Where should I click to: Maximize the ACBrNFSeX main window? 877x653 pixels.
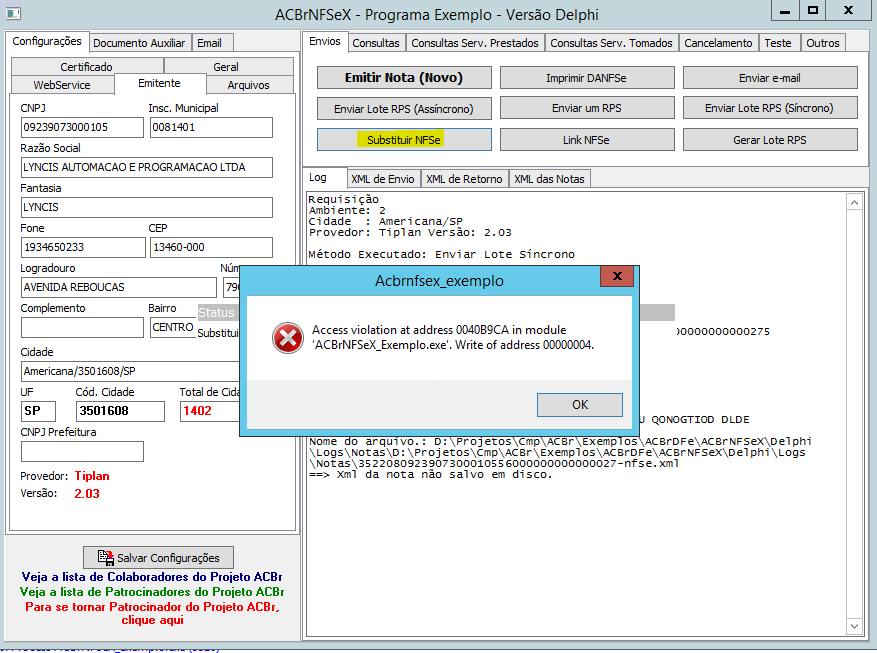coord(813,11)
